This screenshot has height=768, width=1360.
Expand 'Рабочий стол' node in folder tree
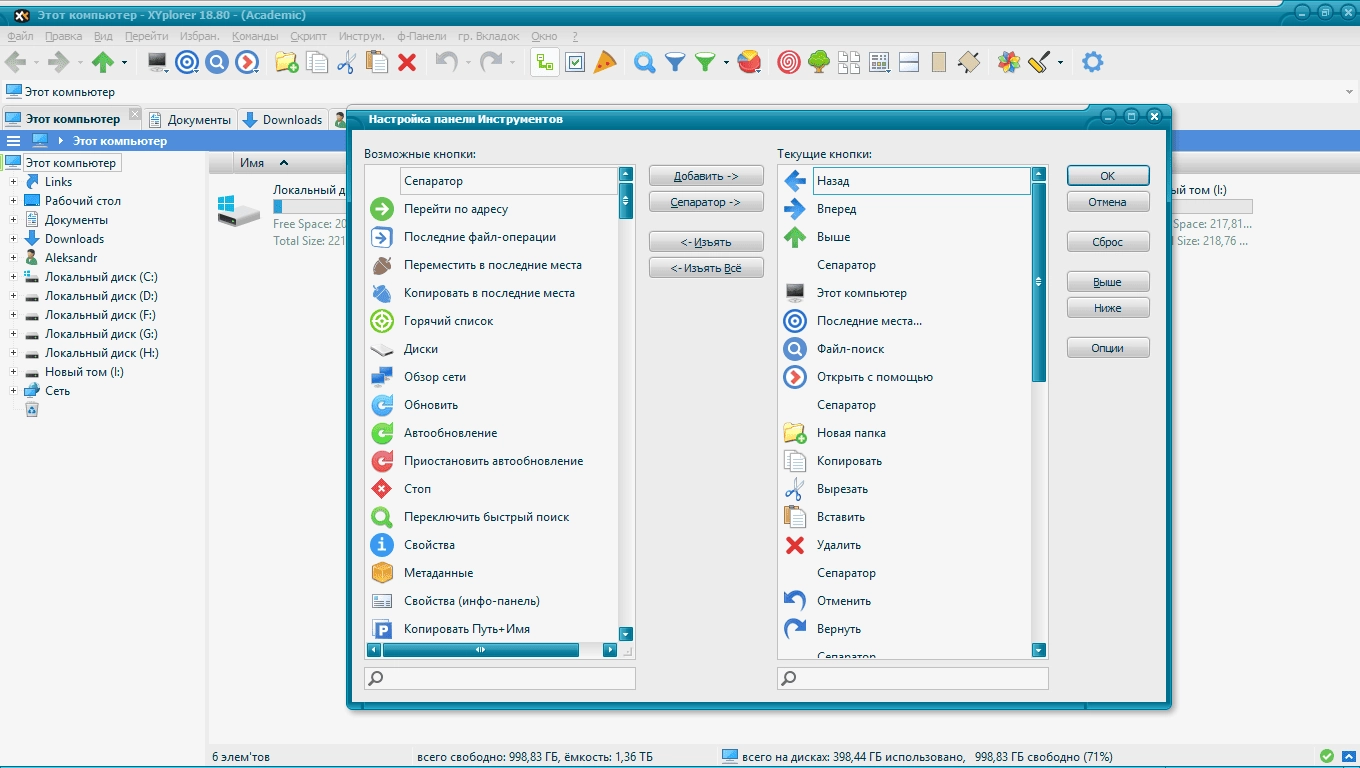tap(14, 201)
